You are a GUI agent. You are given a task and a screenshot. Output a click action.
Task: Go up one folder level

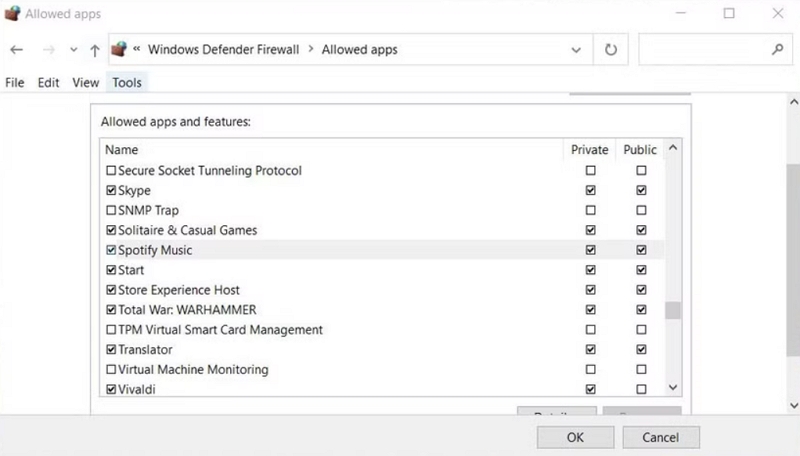tap(95, 50)
